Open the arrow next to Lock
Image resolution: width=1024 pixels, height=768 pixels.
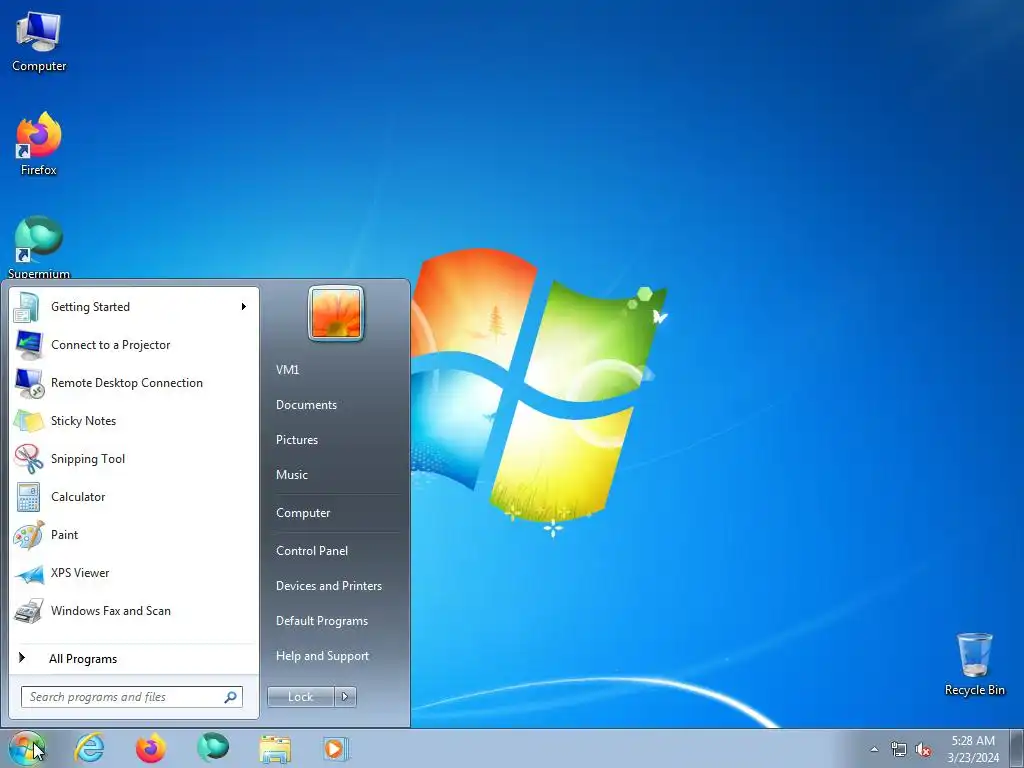(x=345, y=697)
